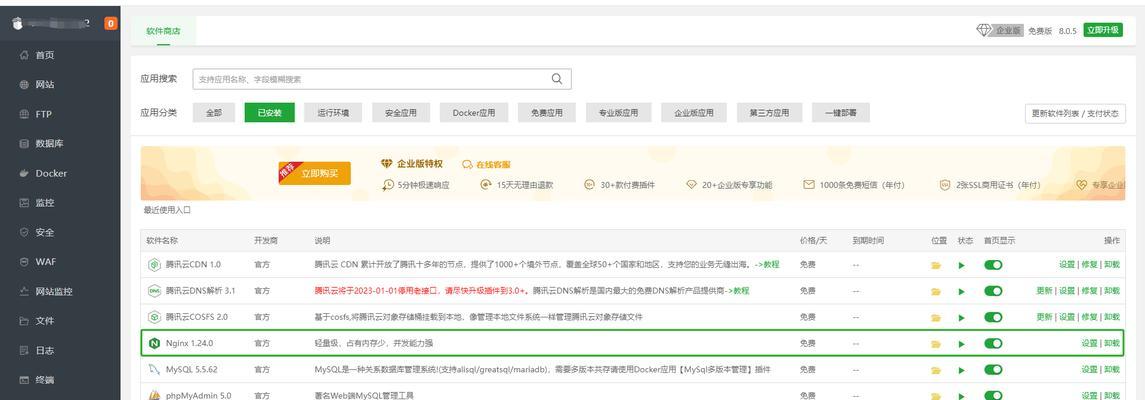Open Docker in the left sidebar
The width and height of the screenshot is (1145, 400).
pyautogui.click(x=50, y=174)
